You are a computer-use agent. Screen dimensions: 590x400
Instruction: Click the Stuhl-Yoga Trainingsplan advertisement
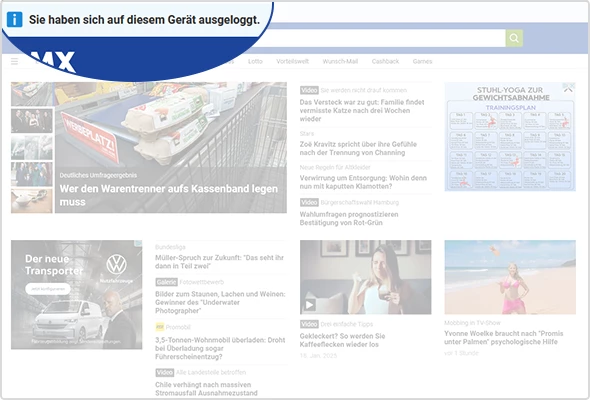pyautogui.click(x=510, y=137)
